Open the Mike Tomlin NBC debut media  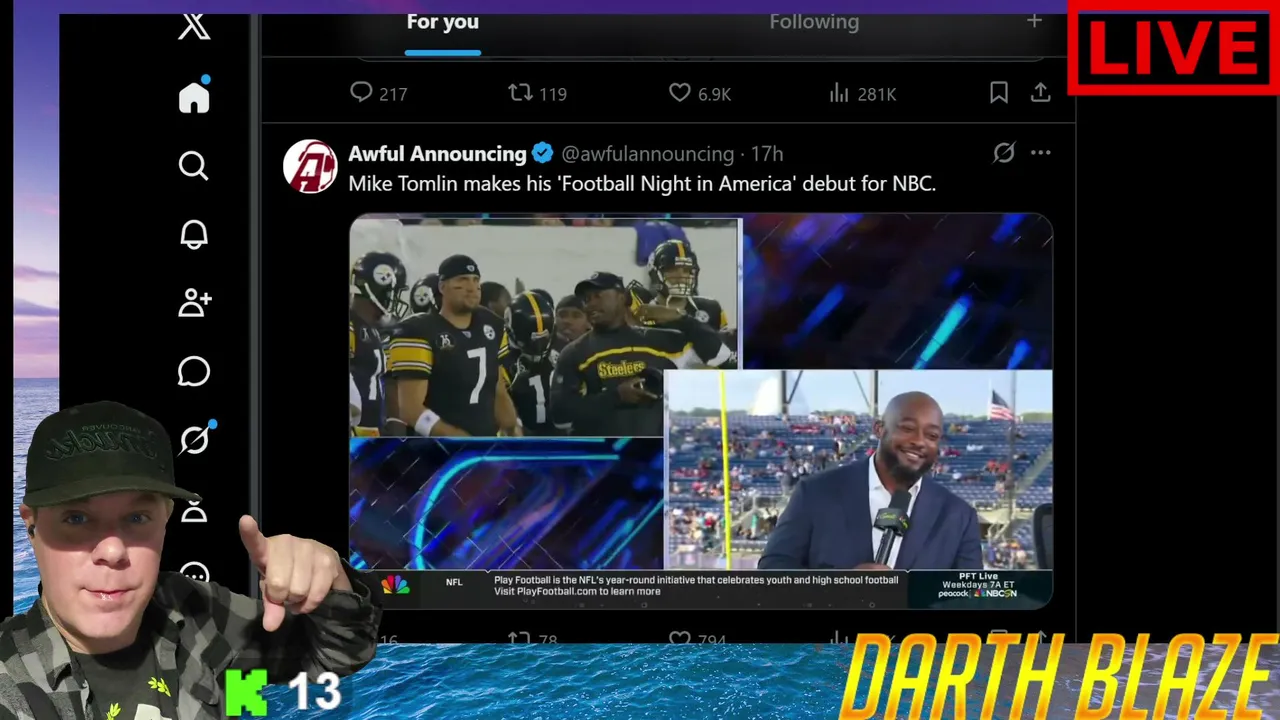(701, 411)
